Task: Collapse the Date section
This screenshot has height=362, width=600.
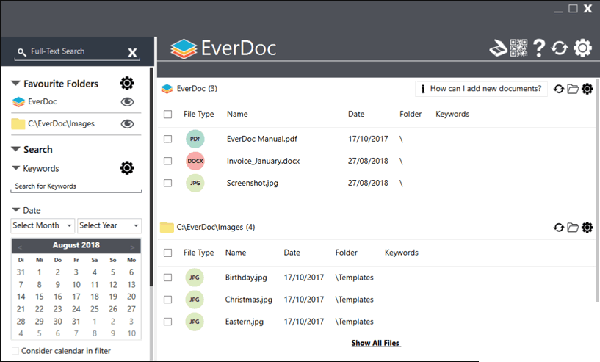Action: (16, 210)
